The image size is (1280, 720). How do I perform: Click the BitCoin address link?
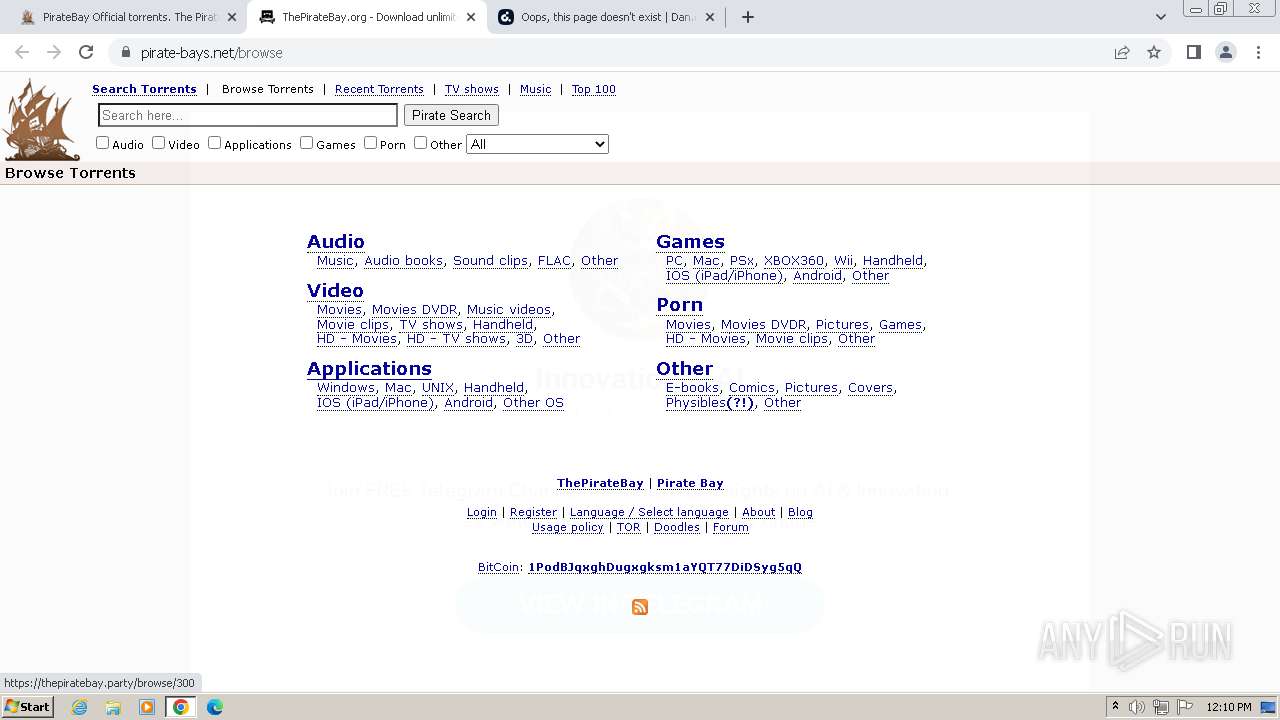665,567
